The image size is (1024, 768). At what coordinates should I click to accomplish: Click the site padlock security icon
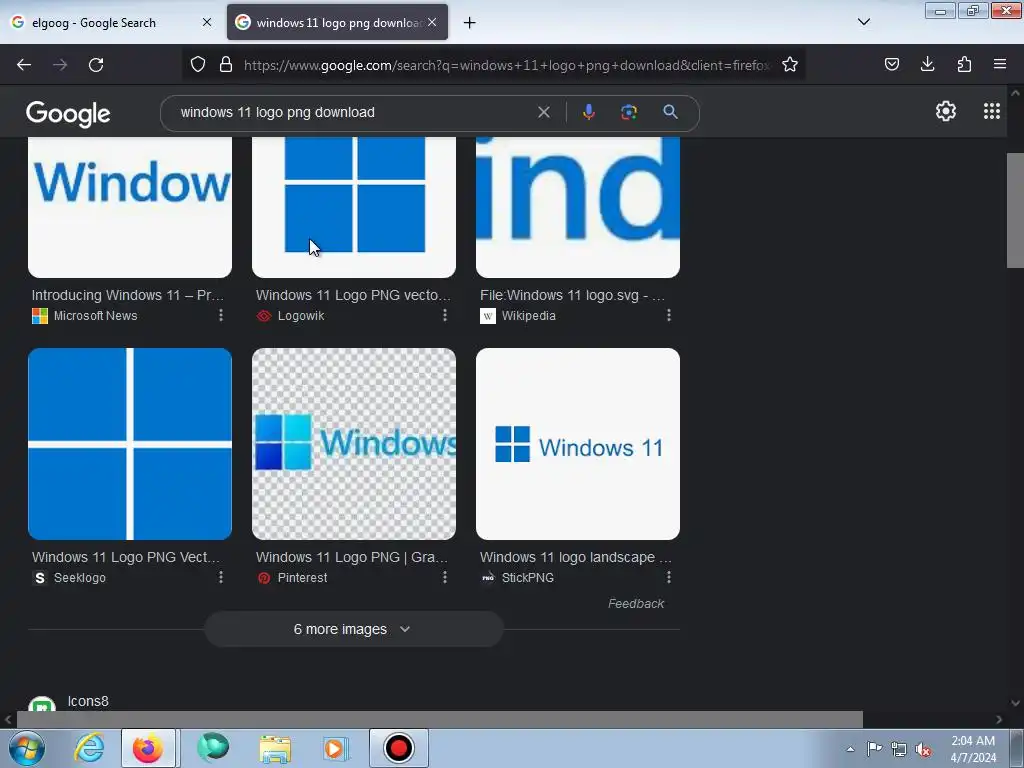(x=226, y=65)
